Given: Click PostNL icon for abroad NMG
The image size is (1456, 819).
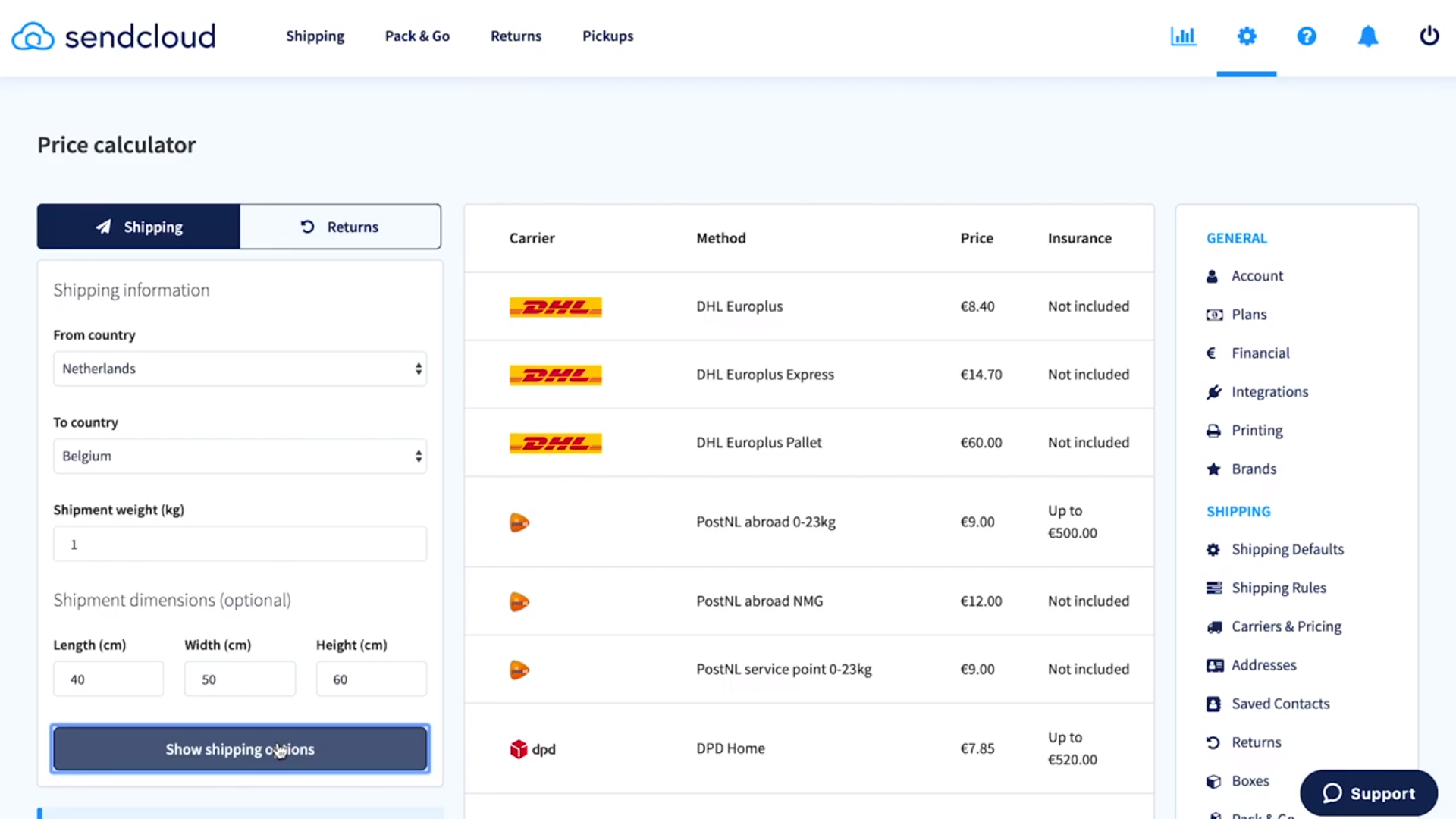Looking at the screenshot, I should point(519,602).
